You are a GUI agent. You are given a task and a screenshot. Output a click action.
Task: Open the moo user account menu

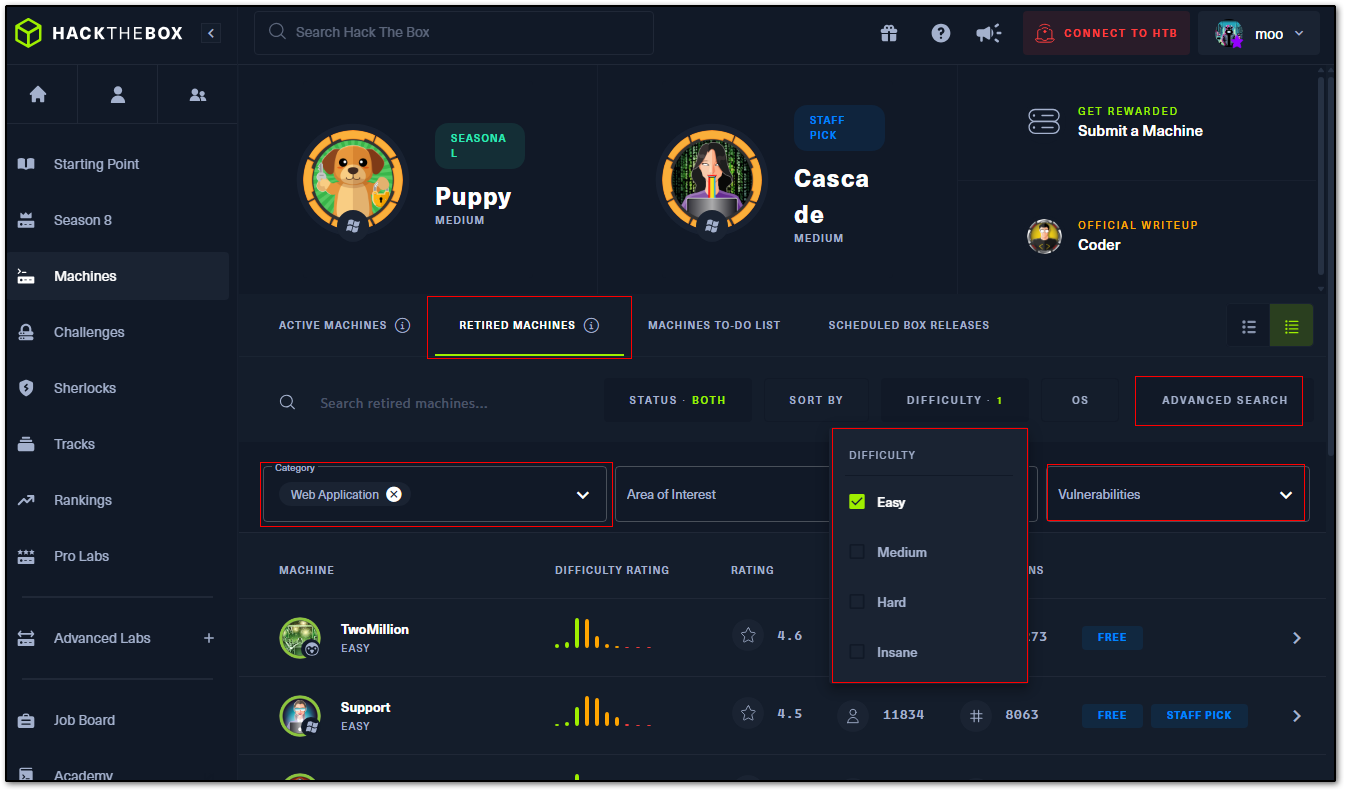click(x=1259, y=33)
